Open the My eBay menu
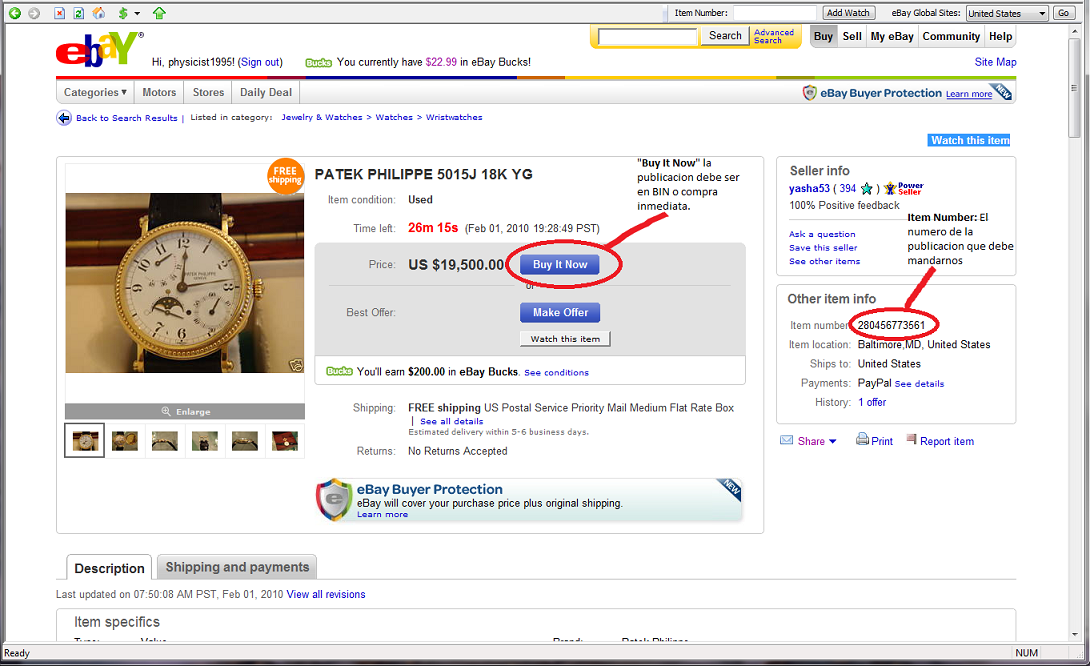Screen dimensions: 1090x666 (x=892, y=36)
